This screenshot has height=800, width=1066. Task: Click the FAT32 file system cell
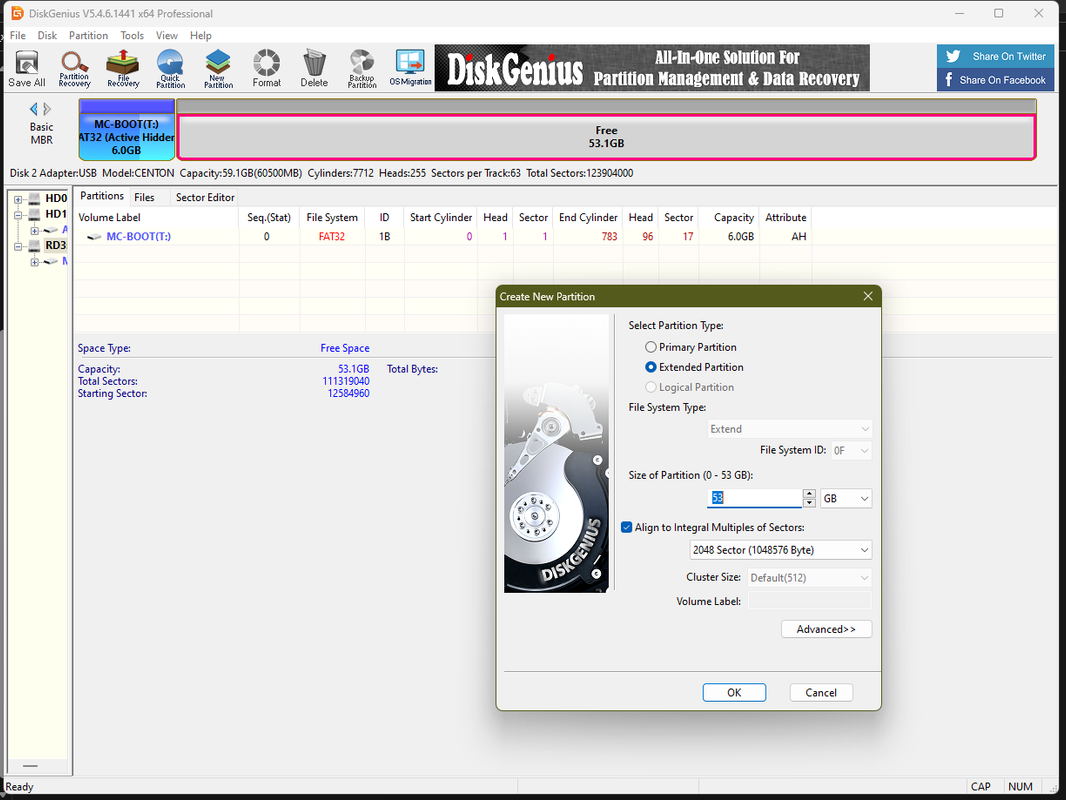coord(332,237)
